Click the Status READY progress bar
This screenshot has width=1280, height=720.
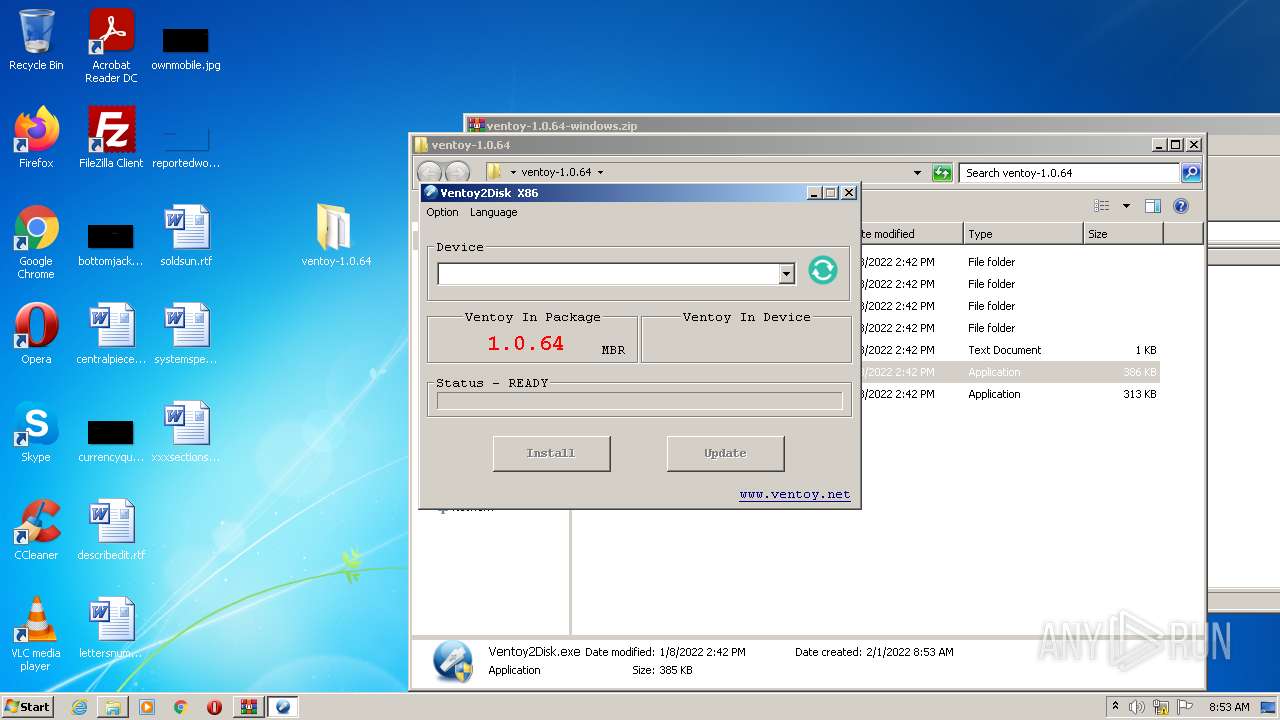point(639,401)
